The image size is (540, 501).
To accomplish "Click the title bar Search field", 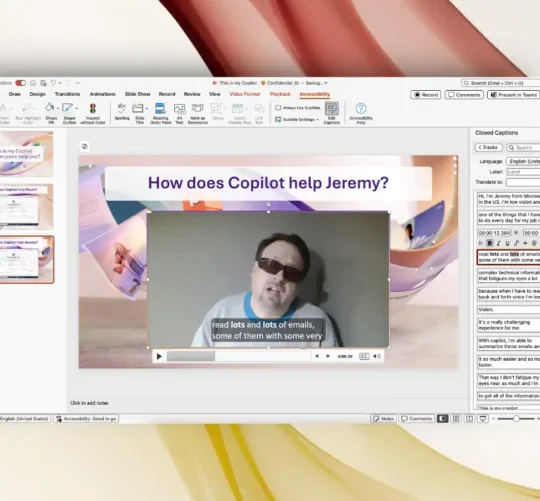I will (500, 83).
